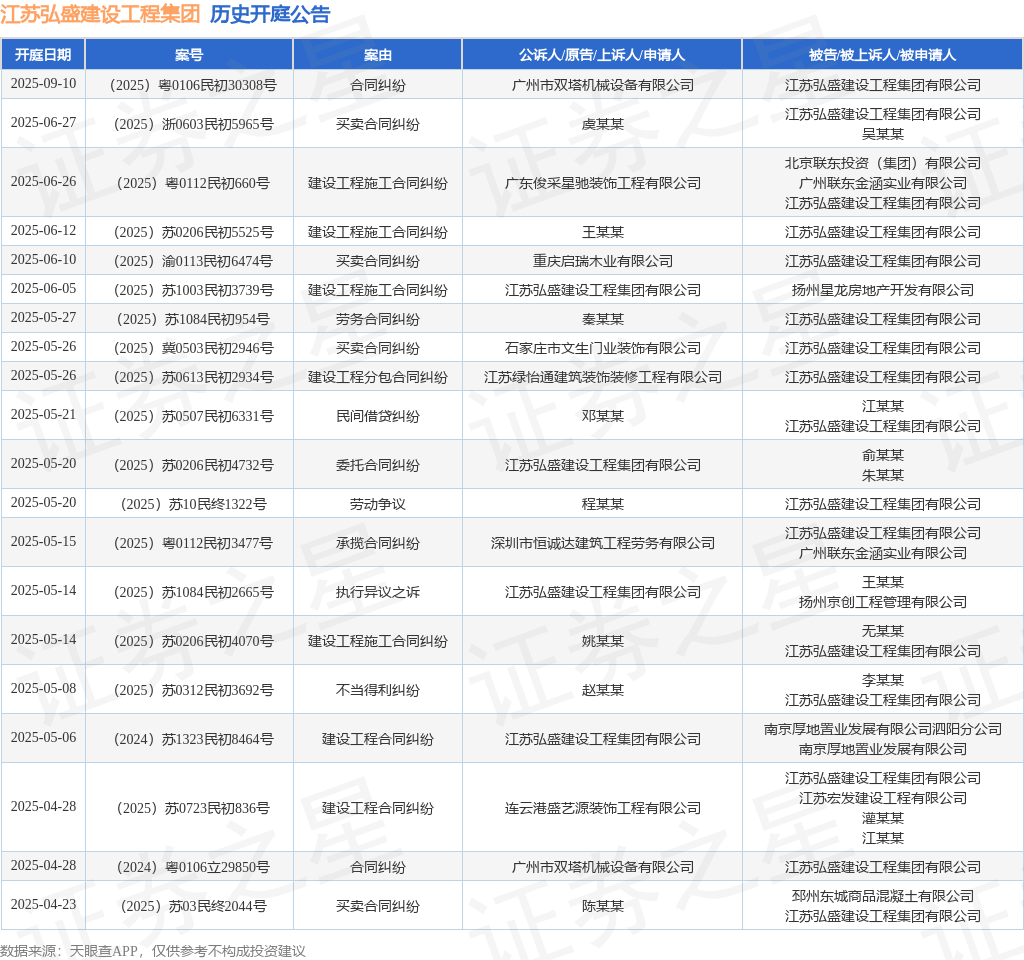Click defendant 江苏宏发建设工程有限公司
The width and height of the screenshot is (1024, 960).
(x=883, y=798)
